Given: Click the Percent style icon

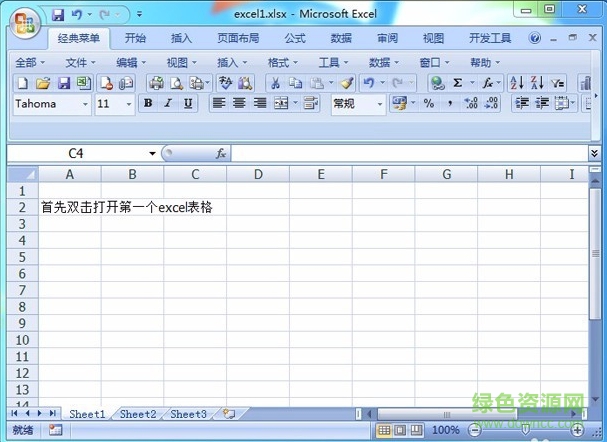Looking at the screenshot, I should click(429, 103).
